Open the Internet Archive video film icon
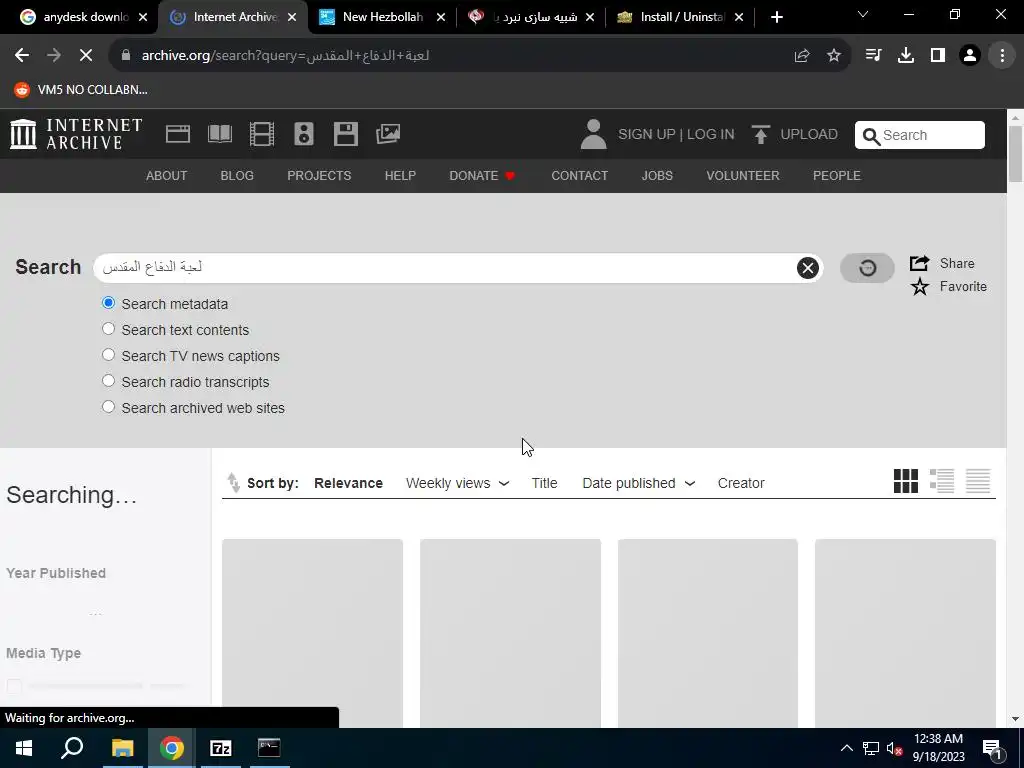The height and width of the screenshot is (768, 1024). click(x=262, y=134)
